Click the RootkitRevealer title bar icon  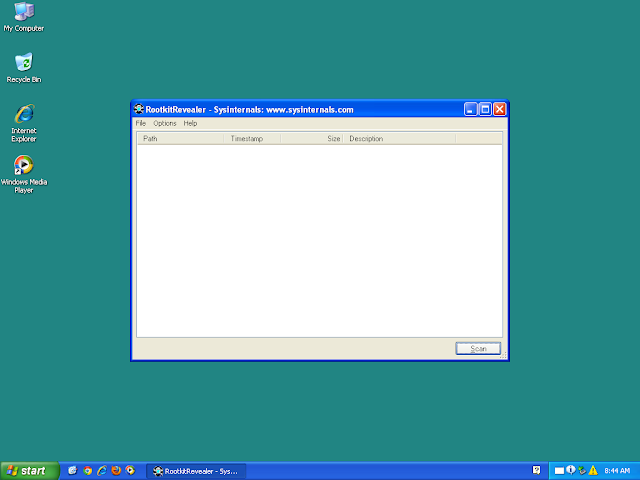(139, 109)
